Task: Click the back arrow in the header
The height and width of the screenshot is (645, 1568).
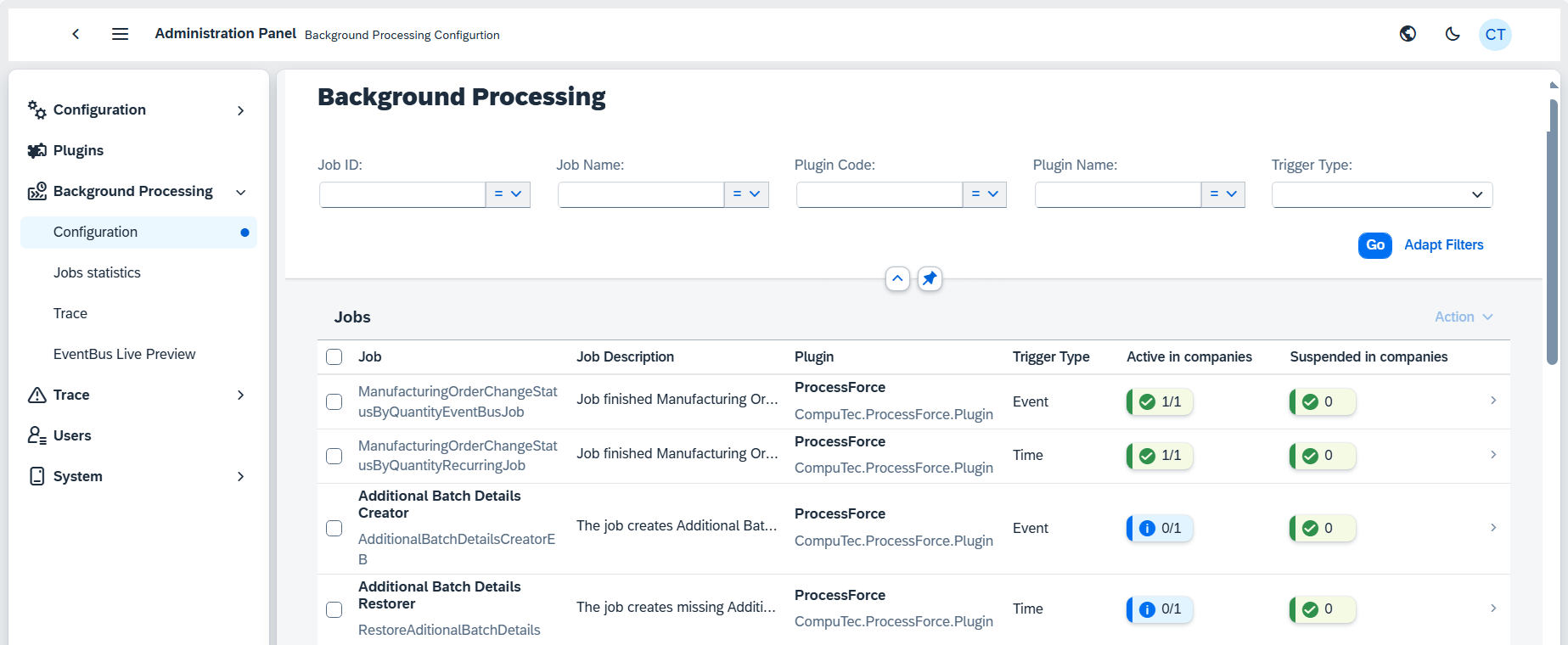Action: point(76,34)
